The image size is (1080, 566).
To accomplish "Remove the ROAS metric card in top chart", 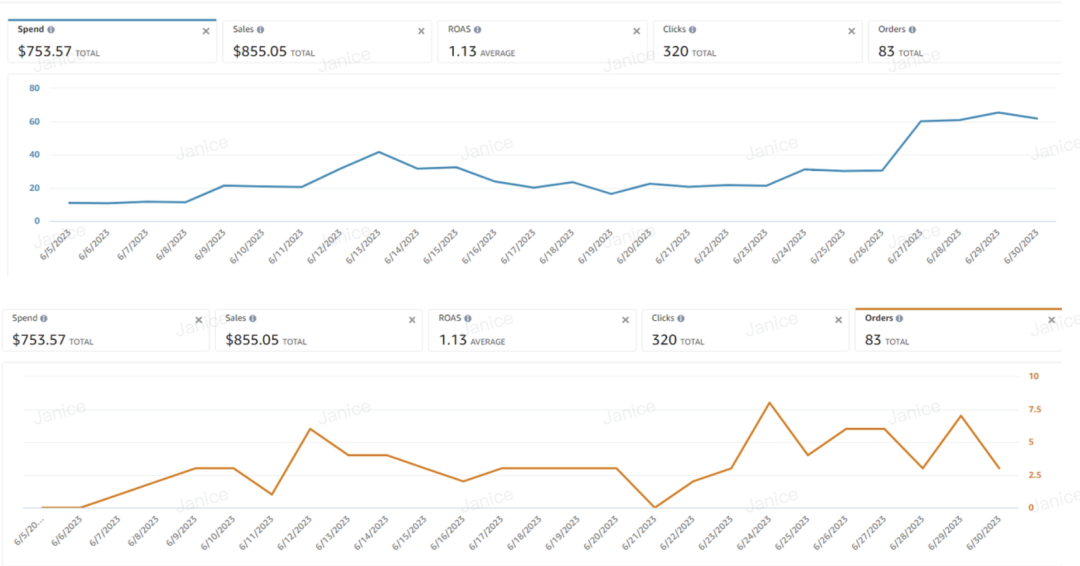I will 636,31.
